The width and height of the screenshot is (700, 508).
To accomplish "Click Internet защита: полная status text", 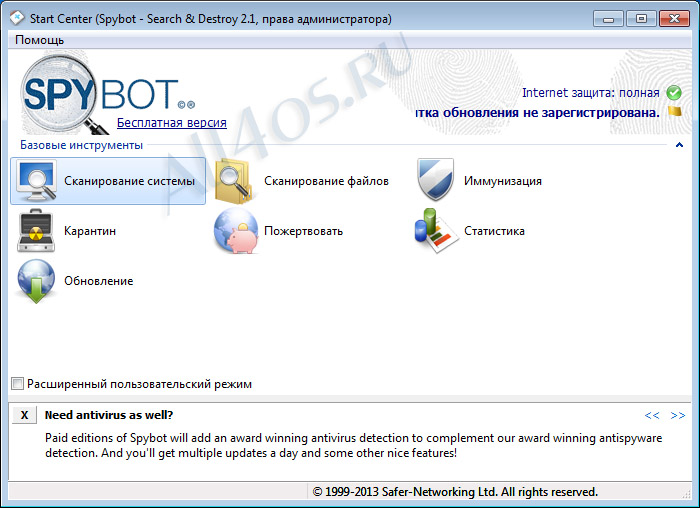I will (591, 92).
